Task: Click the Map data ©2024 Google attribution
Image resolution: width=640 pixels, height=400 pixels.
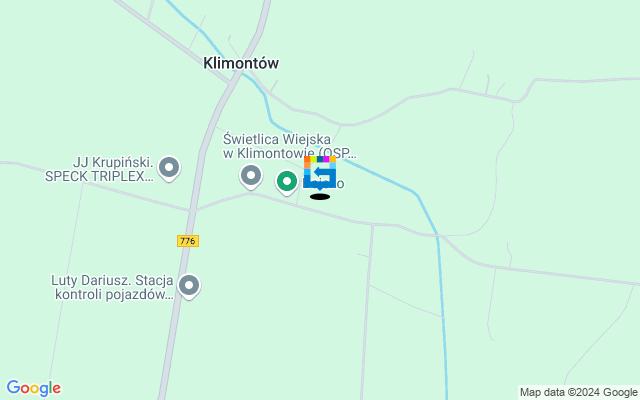Action: [578, 393]
